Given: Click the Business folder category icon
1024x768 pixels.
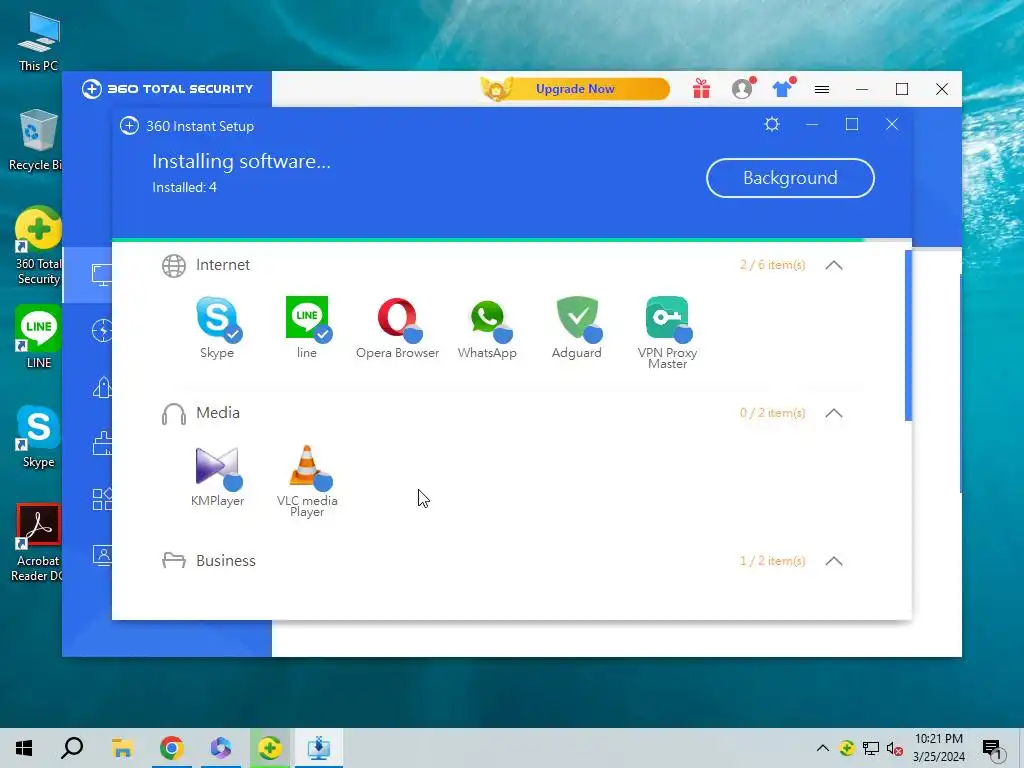Looking at the screenshot, I should [x=174, y=560].
